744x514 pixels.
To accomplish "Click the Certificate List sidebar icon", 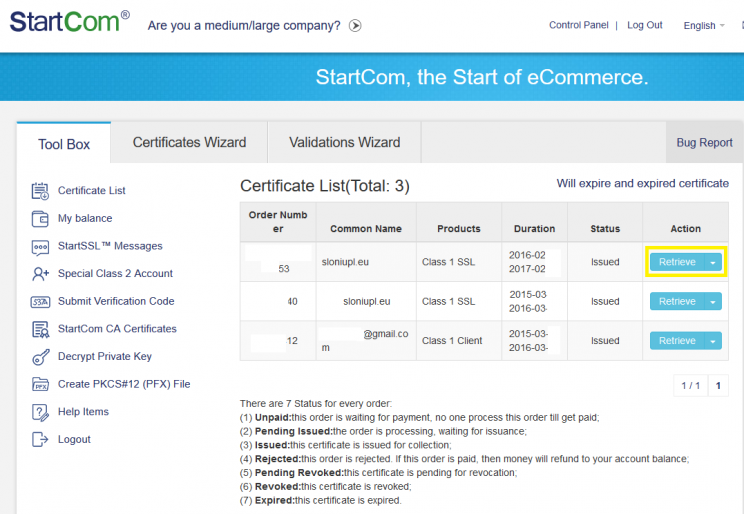I will 40,191.
